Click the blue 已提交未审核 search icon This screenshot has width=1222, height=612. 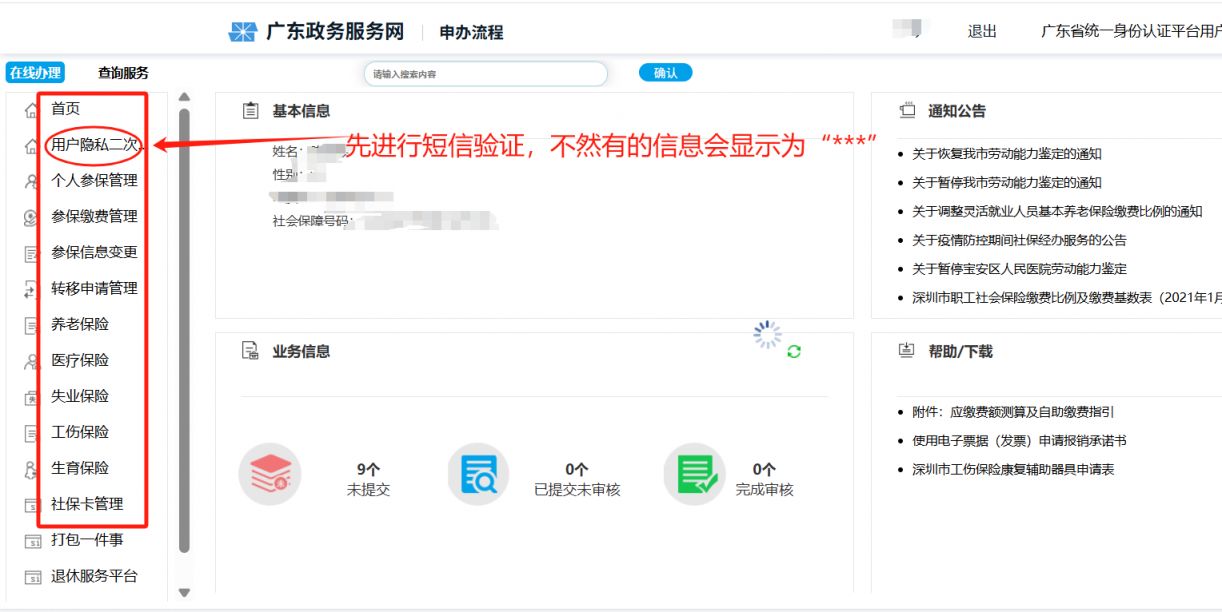coord(478,474)
